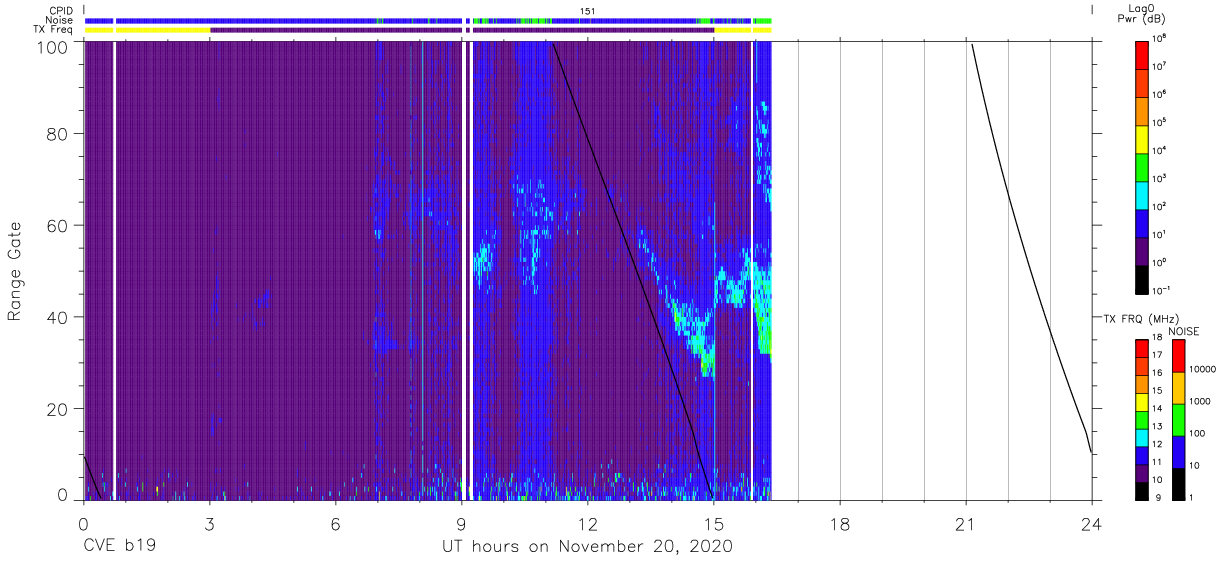
Task: Click the 40 tick on Range Gate axis
Action: pos(59,317)
